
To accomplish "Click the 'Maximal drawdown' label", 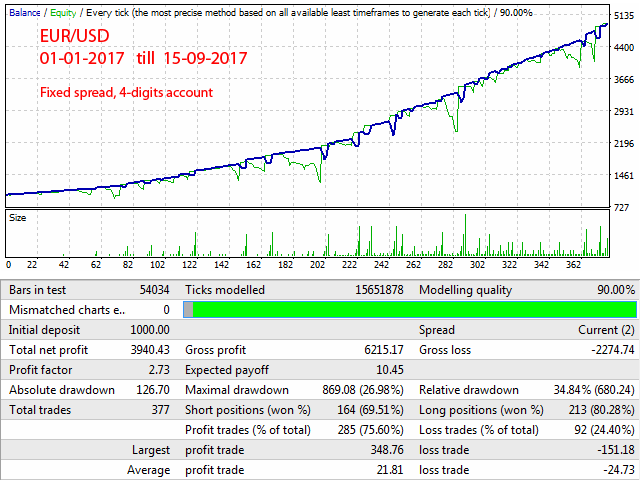I will 237,390.
